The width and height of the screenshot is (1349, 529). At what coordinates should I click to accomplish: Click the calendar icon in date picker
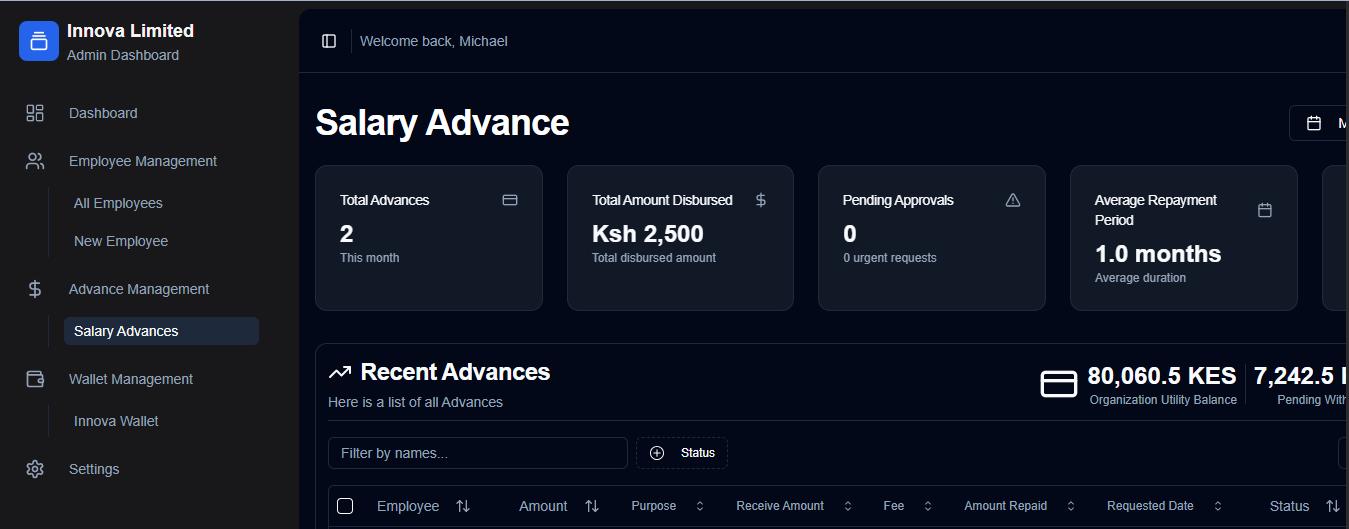tap(1315, 123)
